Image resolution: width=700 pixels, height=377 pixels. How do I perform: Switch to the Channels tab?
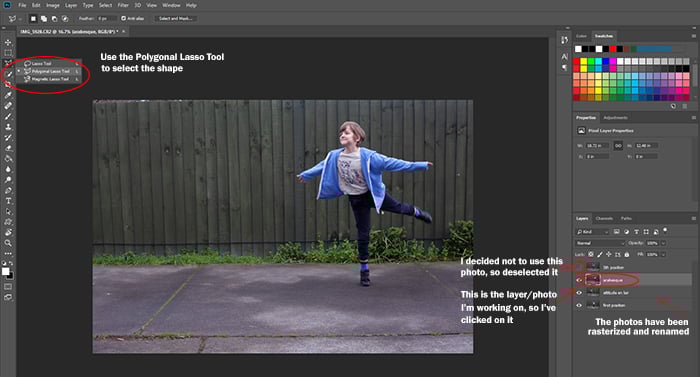(604, 218)
